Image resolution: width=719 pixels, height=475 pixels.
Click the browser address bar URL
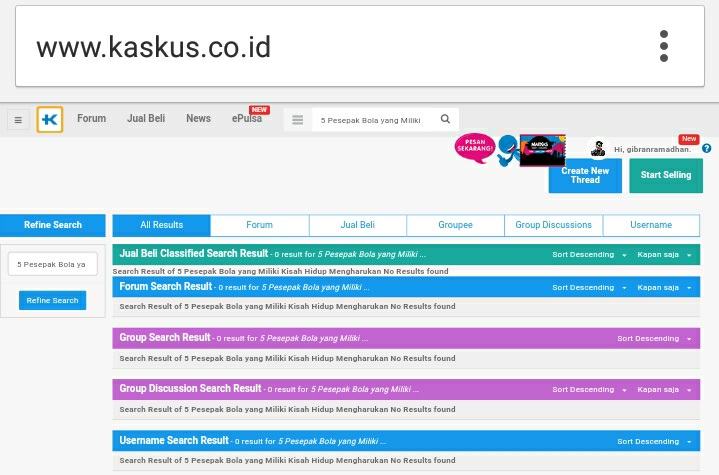click(x=154, y=47)
